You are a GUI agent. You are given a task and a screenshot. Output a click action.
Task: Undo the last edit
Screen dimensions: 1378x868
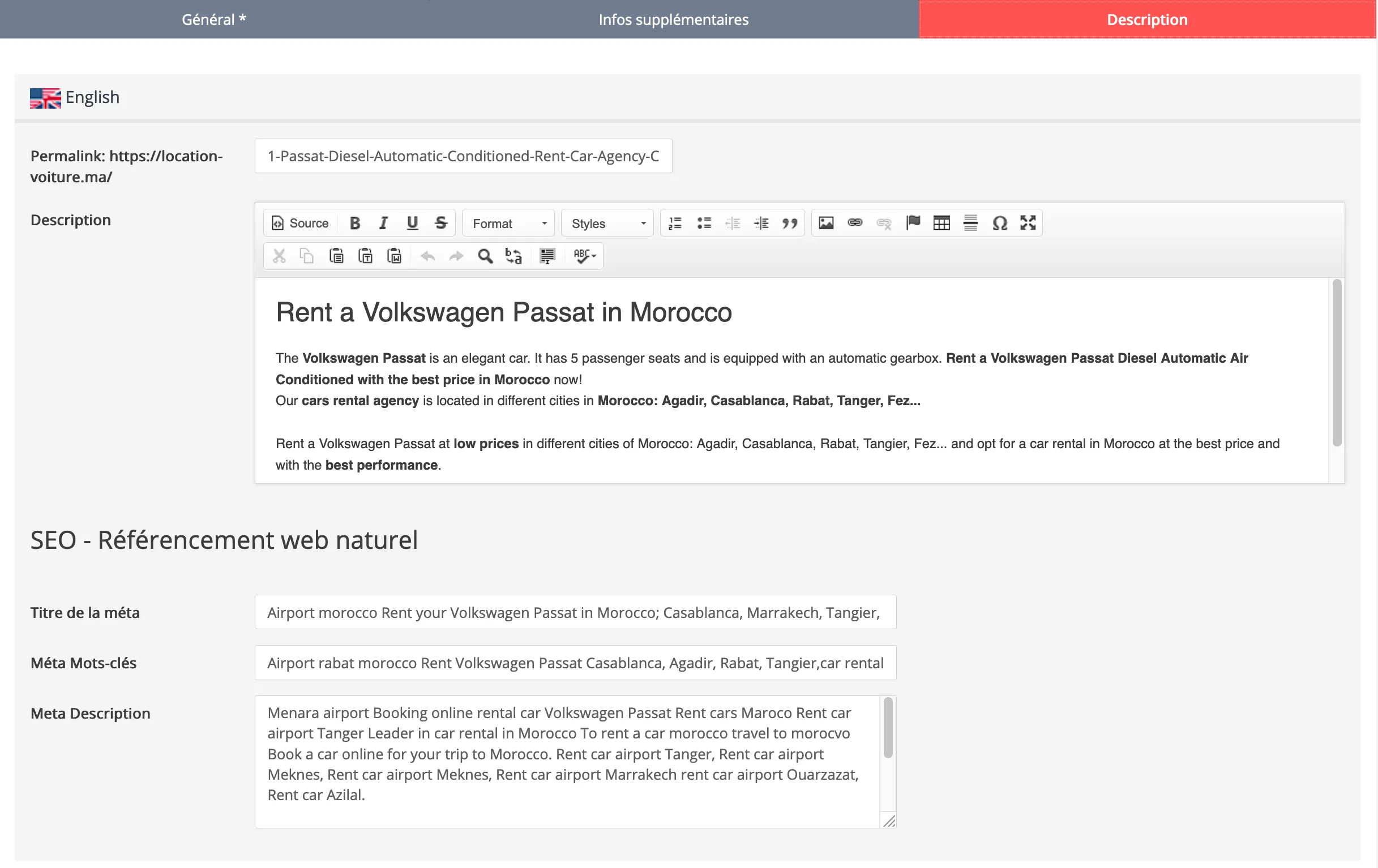click(427, 256)
